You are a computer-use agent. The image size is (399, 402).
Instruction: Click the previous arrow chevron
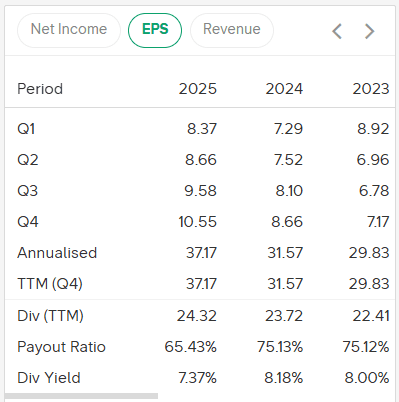[x=337, y=31]
